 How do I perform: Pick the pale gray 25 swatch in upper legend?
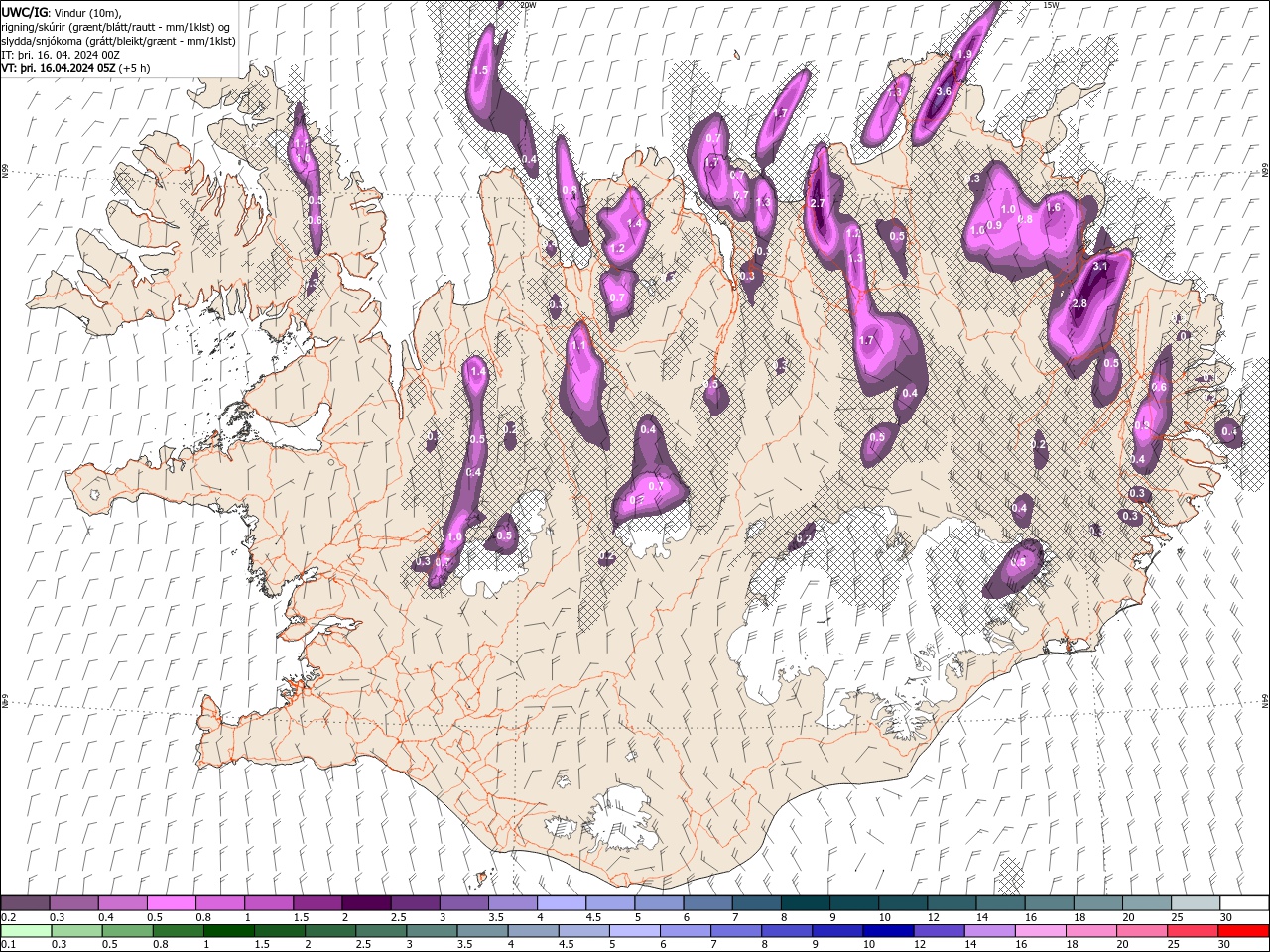1196,903
